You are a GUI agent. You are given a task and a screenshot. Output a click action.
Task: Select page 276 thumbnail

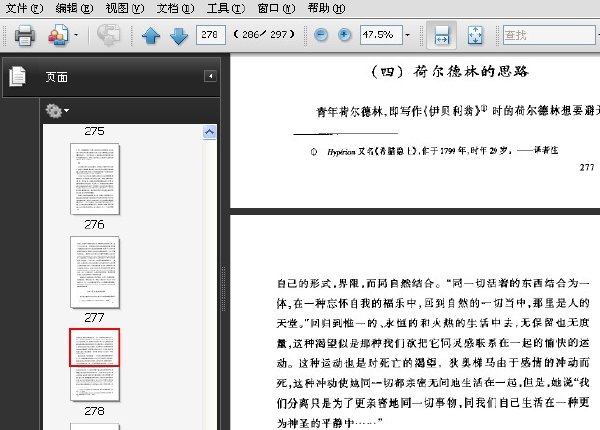(x=95, y=272)
